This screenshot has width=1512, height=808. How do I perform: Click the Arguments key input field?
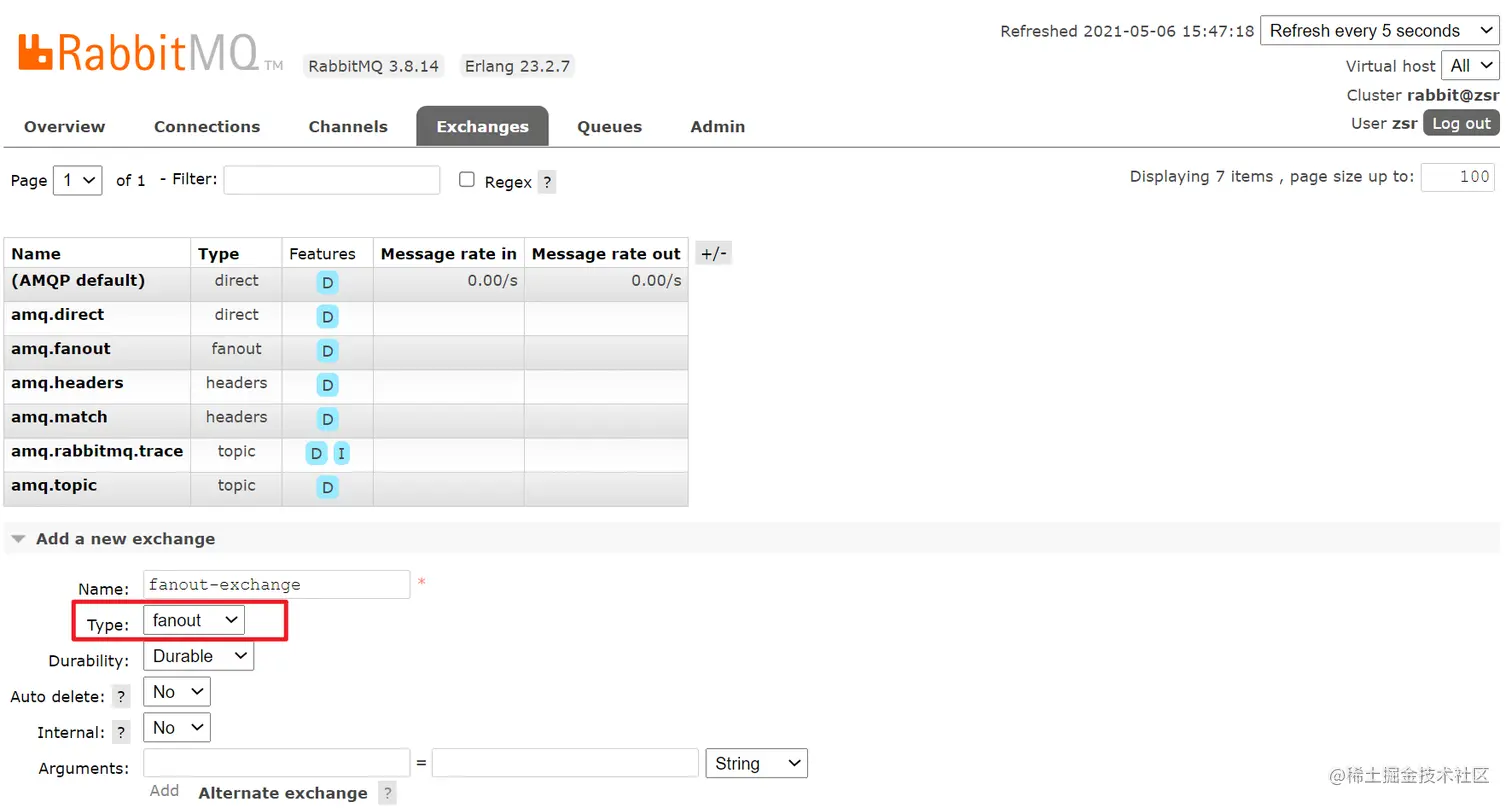[277, 763]
